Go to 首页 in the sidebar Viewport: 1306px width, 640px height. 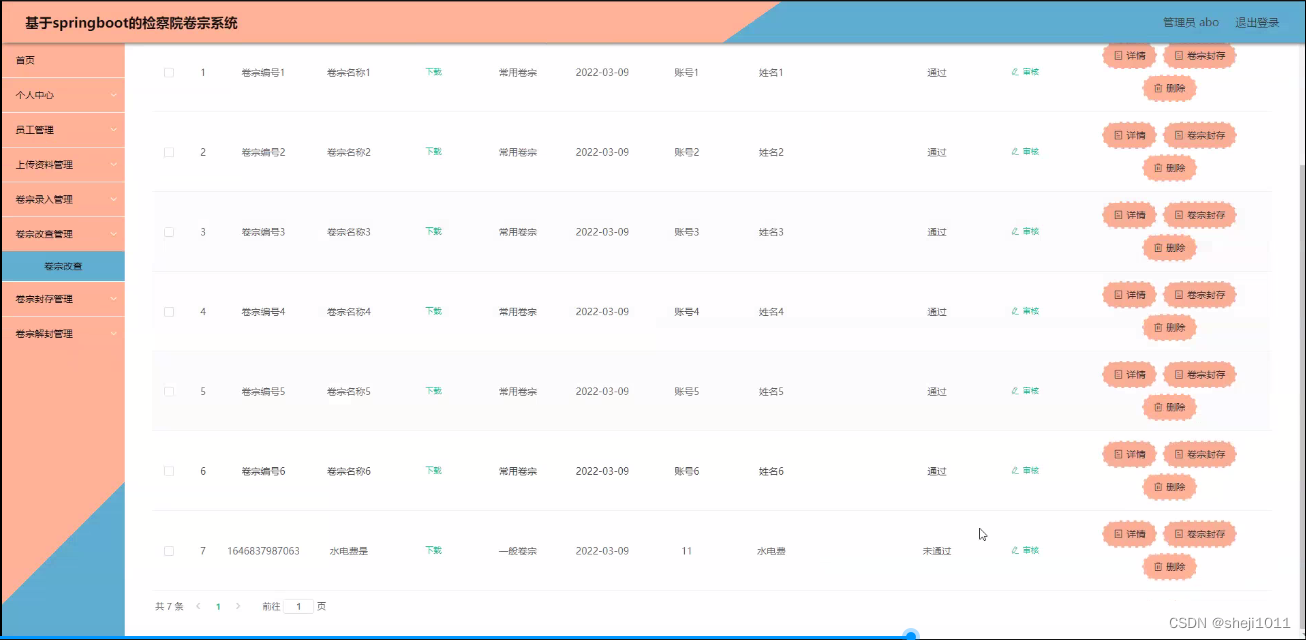pyautogui.click(x=62, y=62)
